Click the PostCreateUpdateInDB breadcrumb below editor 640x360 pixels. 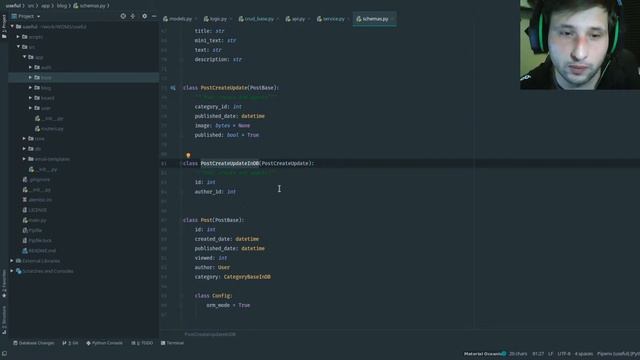[210, 334]
